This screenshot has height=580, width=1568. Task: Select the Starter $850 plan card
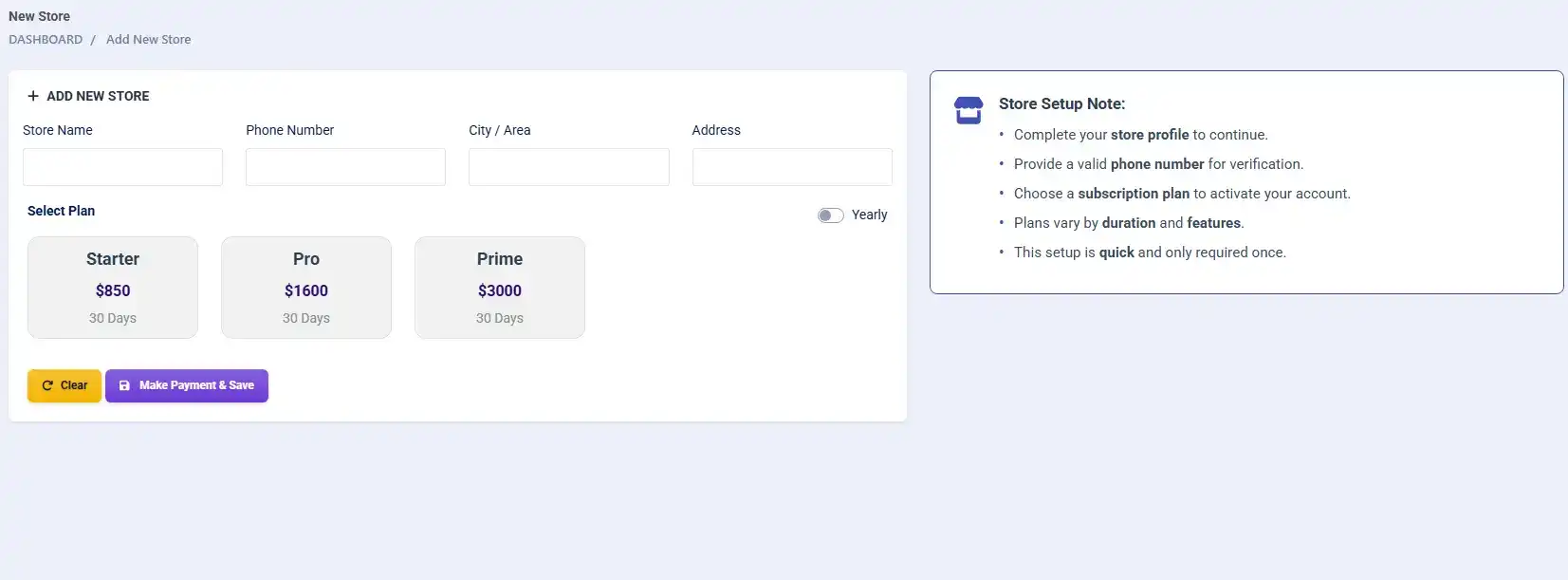(113, 288)
